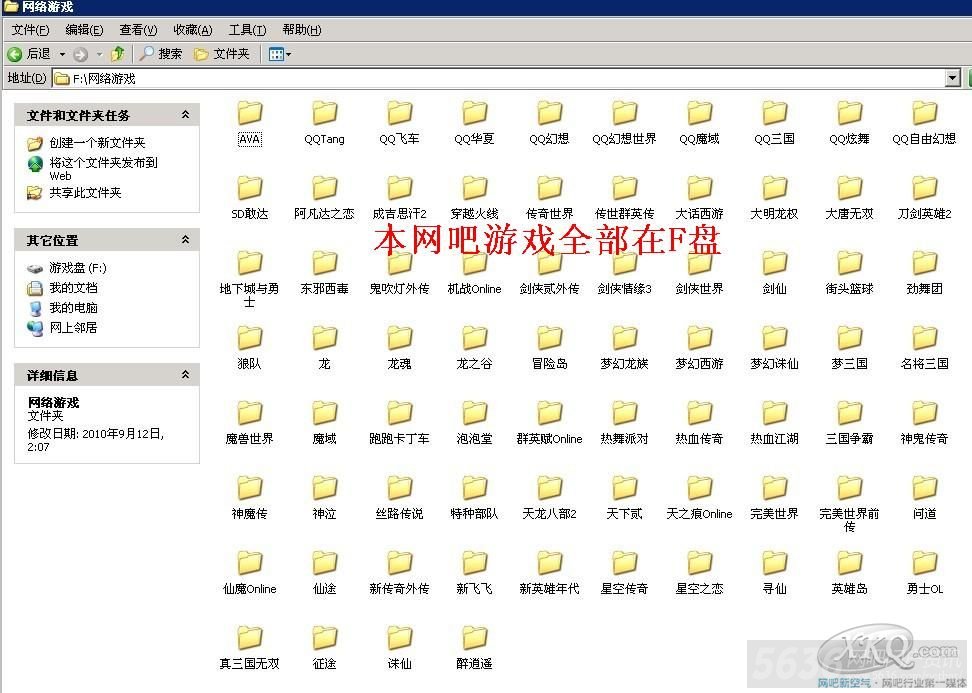The image size is (972, 693).
Task: Select the 泡泡堂 folder
Action: (474, 423)
